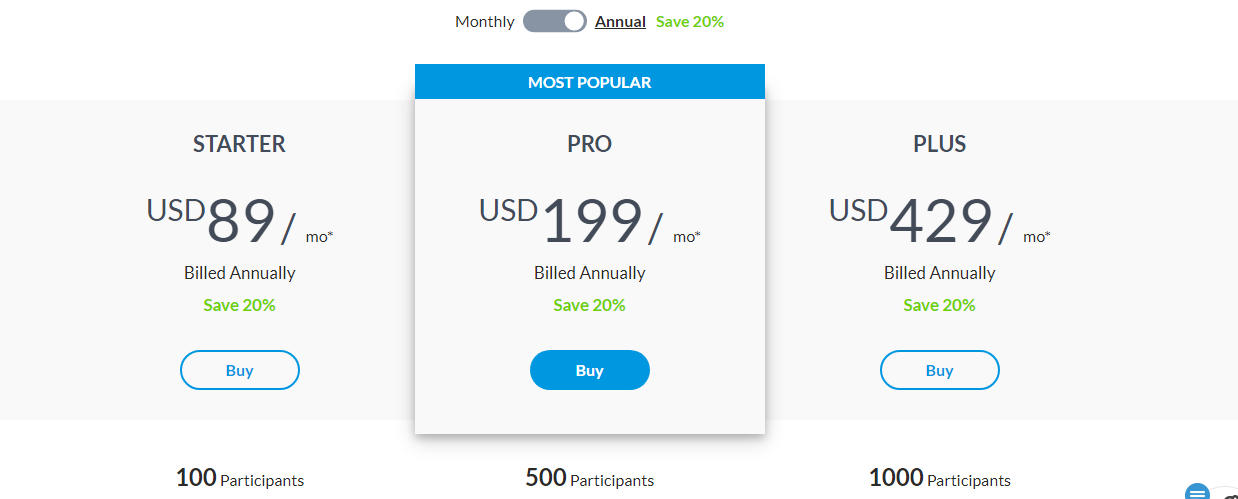The height and width of the screenshot is (499, 1238).
Task: Click the 500 Participants text
Action: click(x=590, y=479)
